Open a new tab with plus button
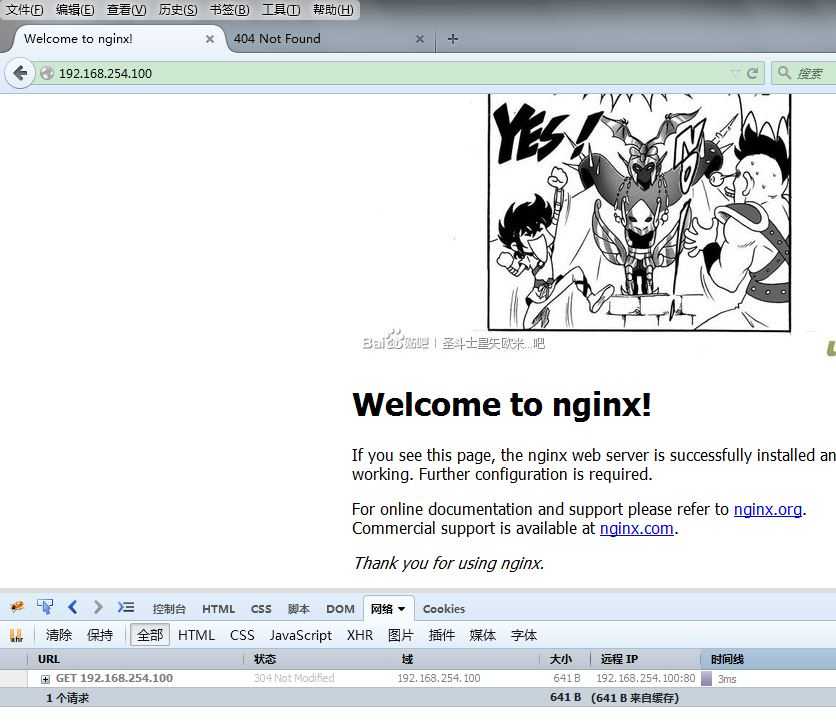836x725 pixels. coord(453,39)
